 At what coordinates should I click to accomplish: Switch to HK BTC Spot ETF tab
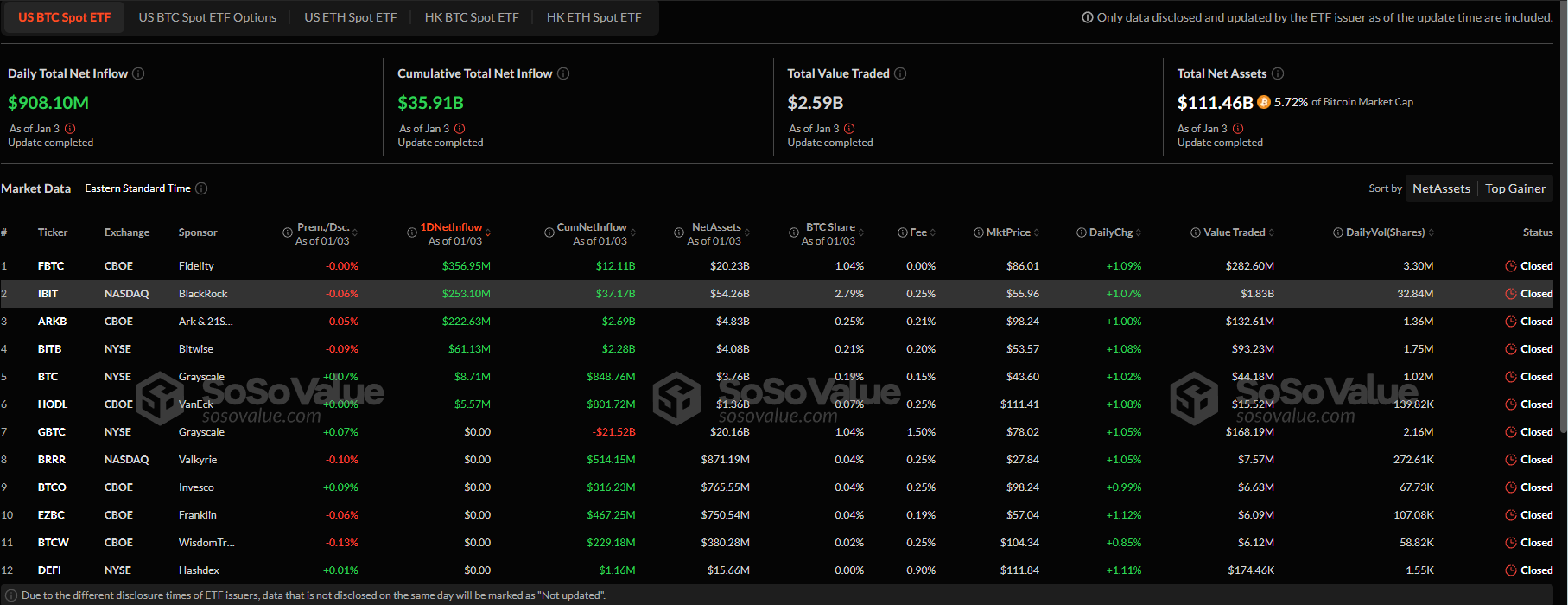coord(472,17)
